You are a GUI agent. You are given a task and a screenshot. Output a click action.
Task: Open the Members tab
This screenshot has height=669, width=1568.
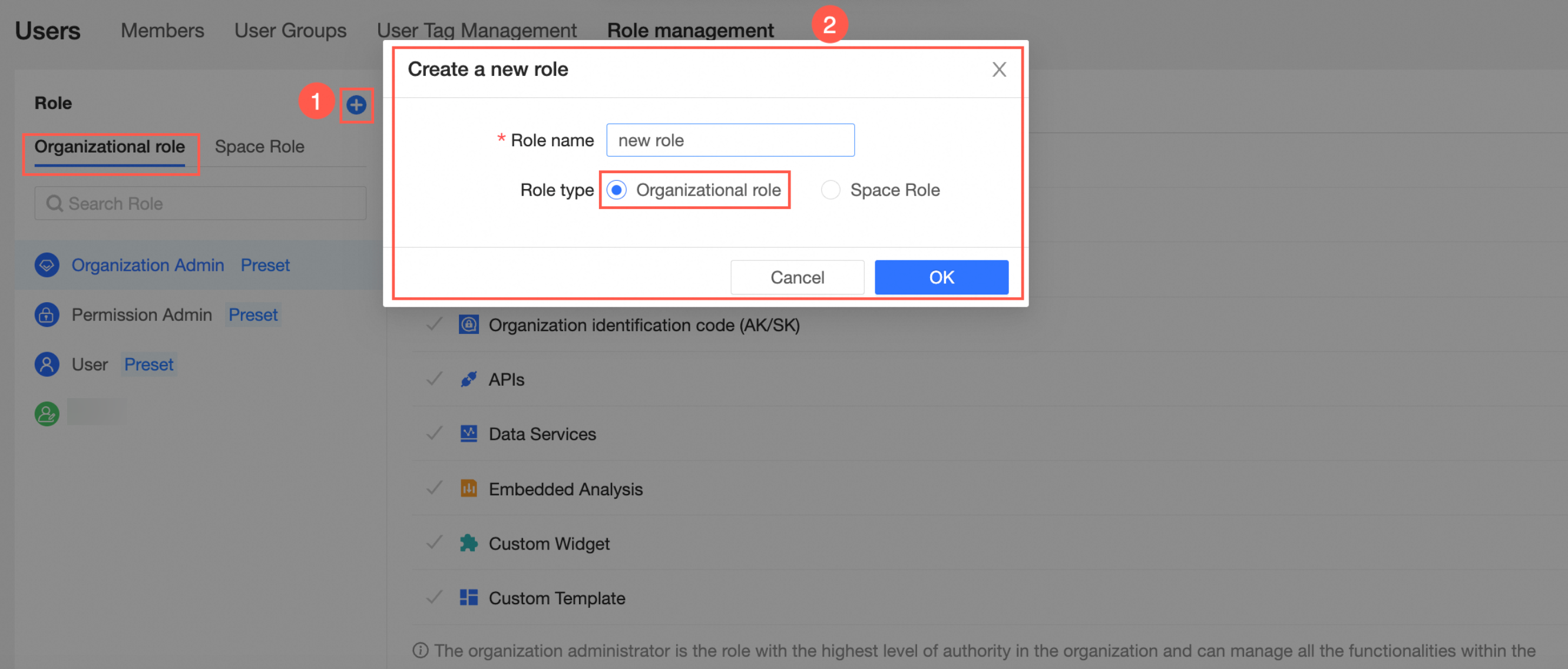tap(162, 31)
